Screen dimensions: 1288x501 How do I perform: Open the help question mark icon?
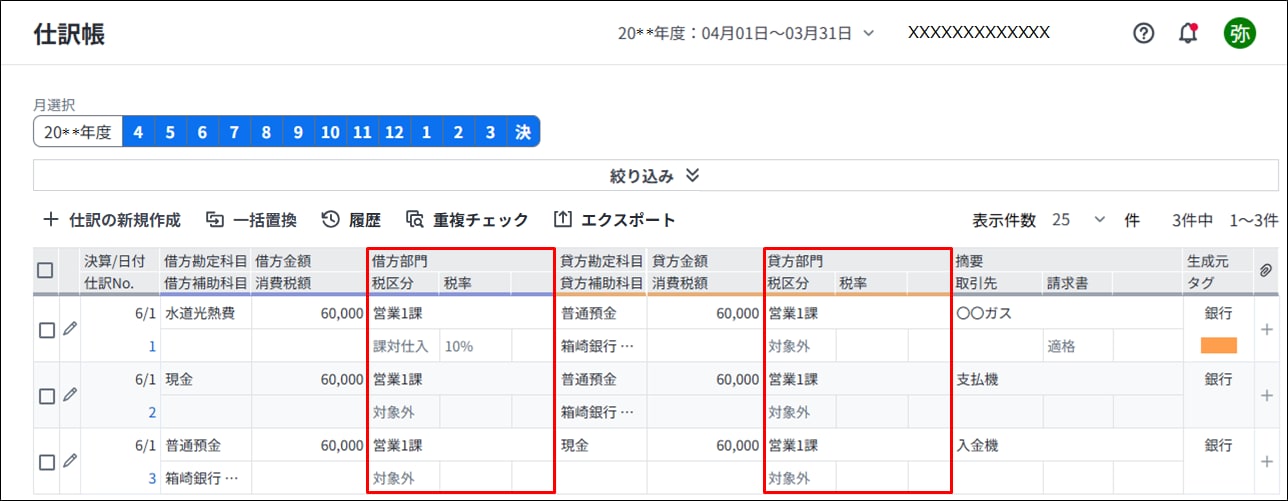click(x=1143, y=33)
